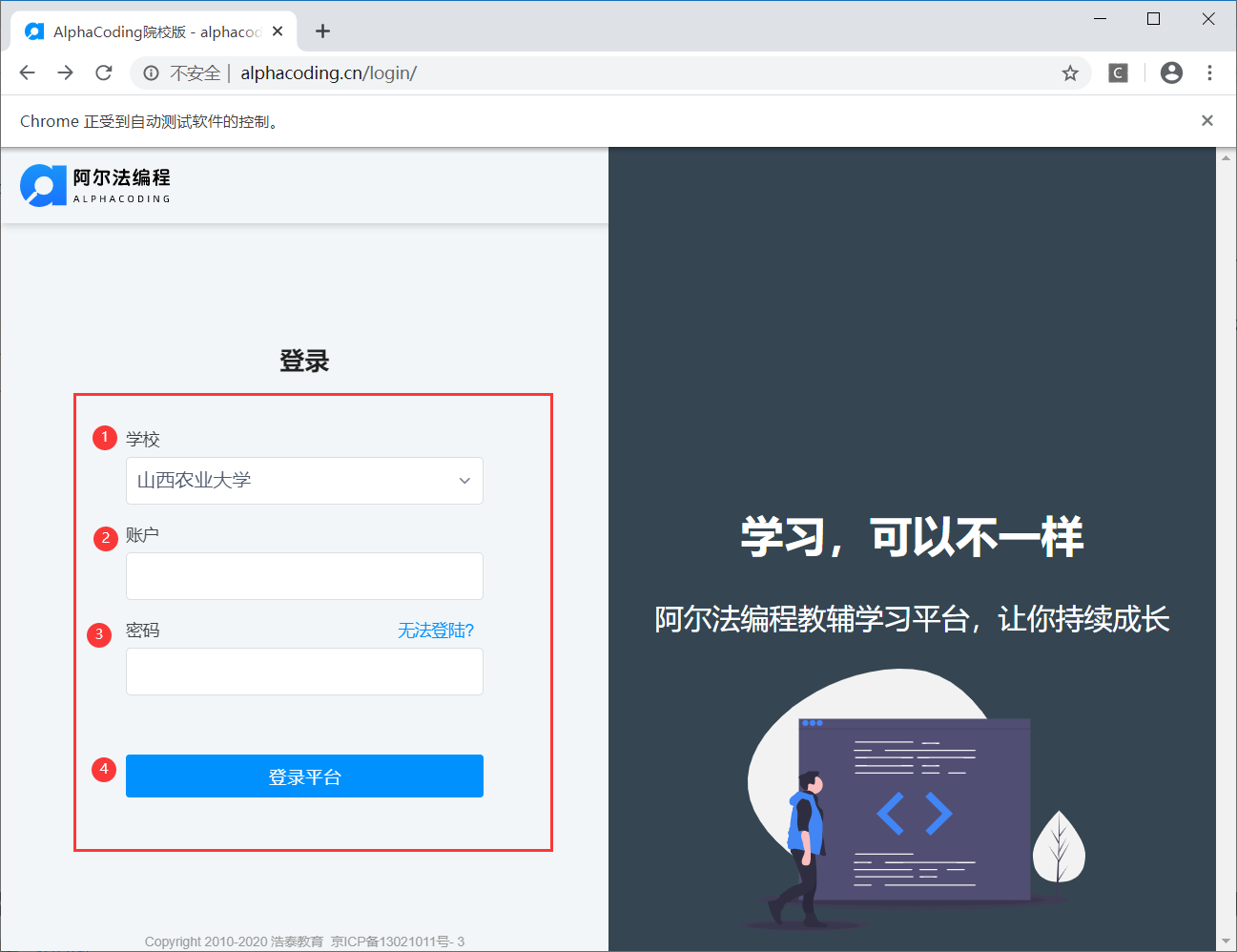Click the AlphaCoding logo in the header
The height and width of the screenshot is (952, 1237).
tap(93, 187)
